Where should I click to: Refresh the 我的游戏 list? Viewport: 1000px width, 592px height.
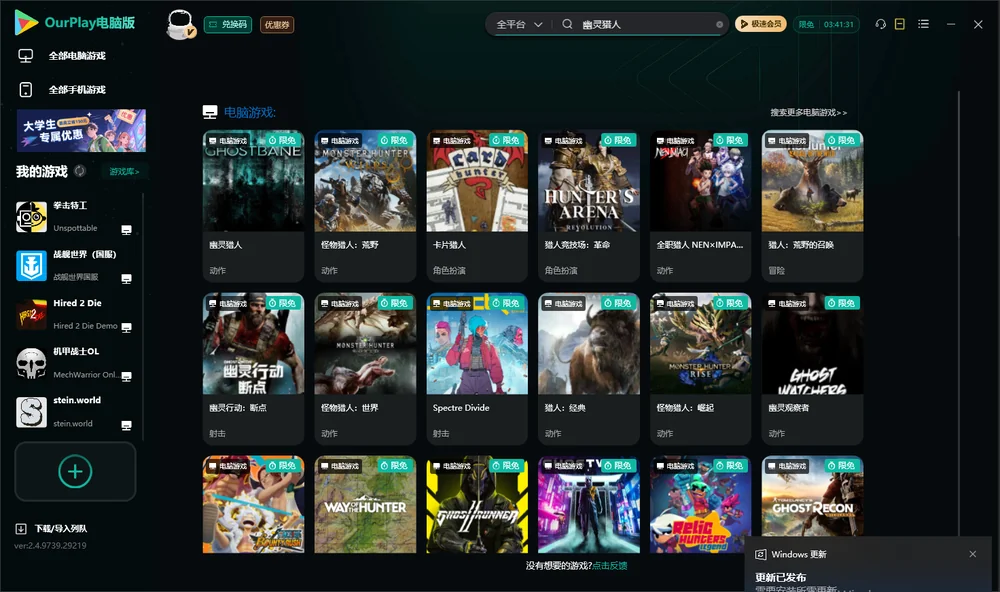coord(80,171)
